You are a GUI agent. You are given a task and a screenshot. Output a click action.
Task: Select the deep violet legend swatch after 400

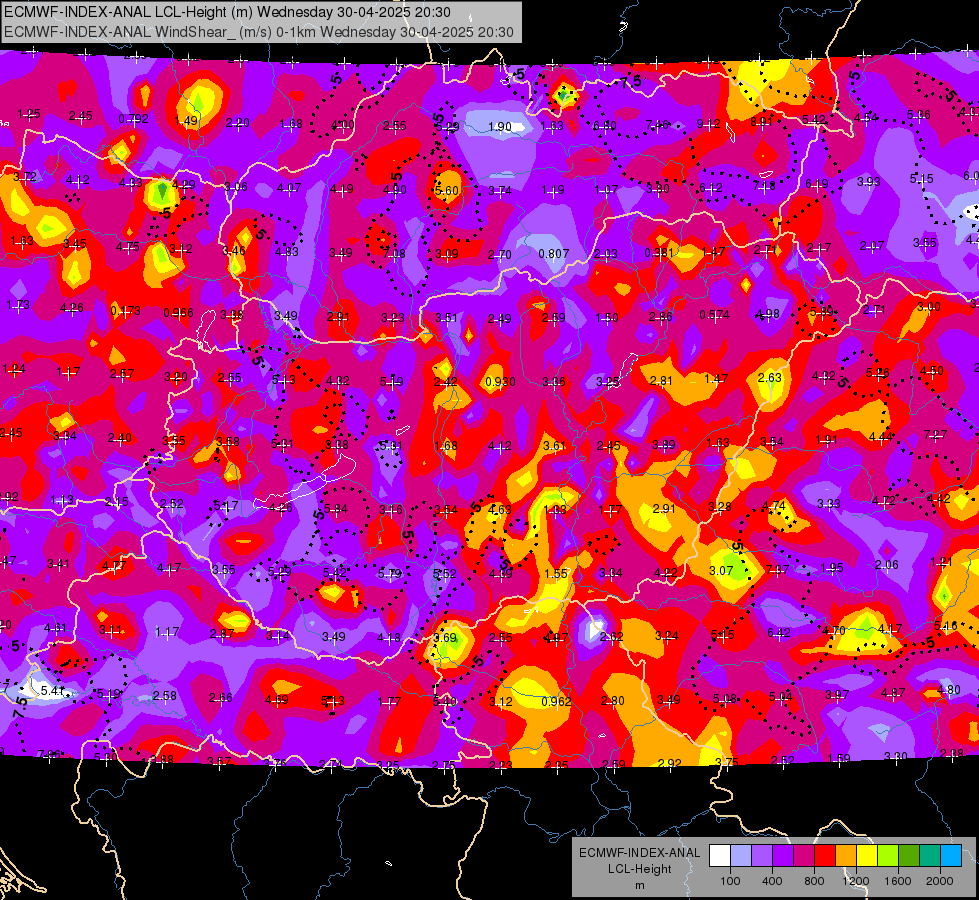[x=782, y=855]
